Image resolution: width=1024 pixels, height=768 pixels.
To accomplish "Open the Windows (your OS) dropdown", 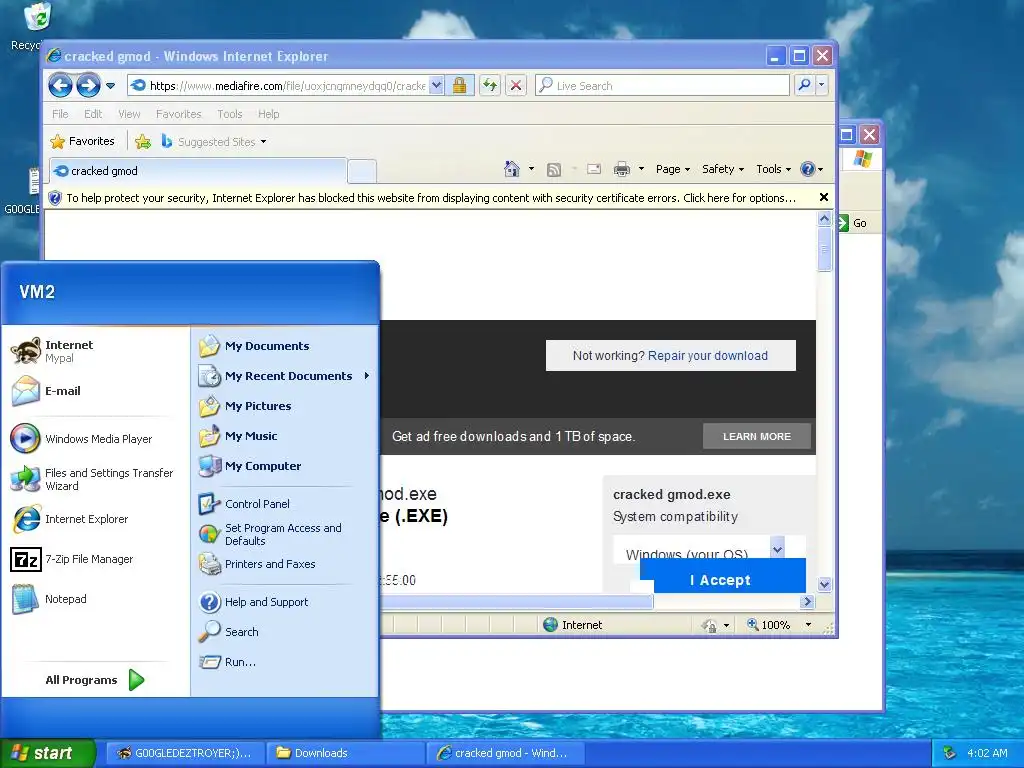I will (709, 550).
